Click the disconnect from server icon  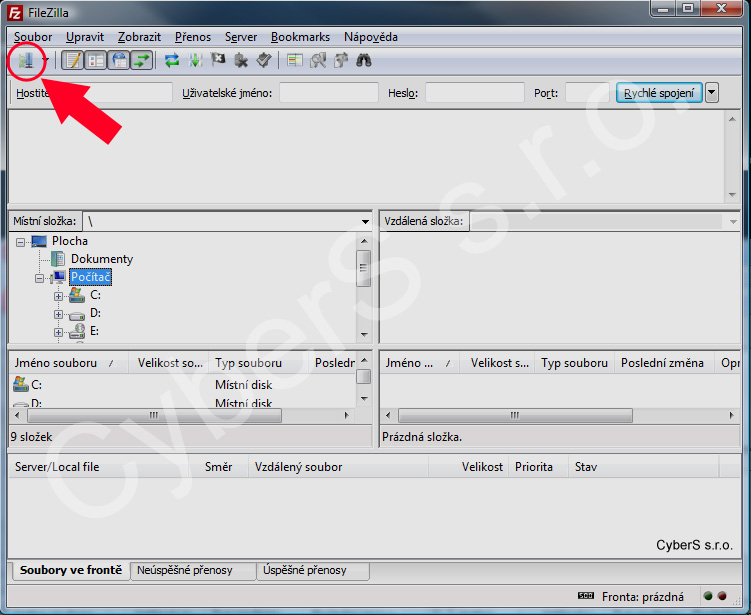(x=241, y=60)
